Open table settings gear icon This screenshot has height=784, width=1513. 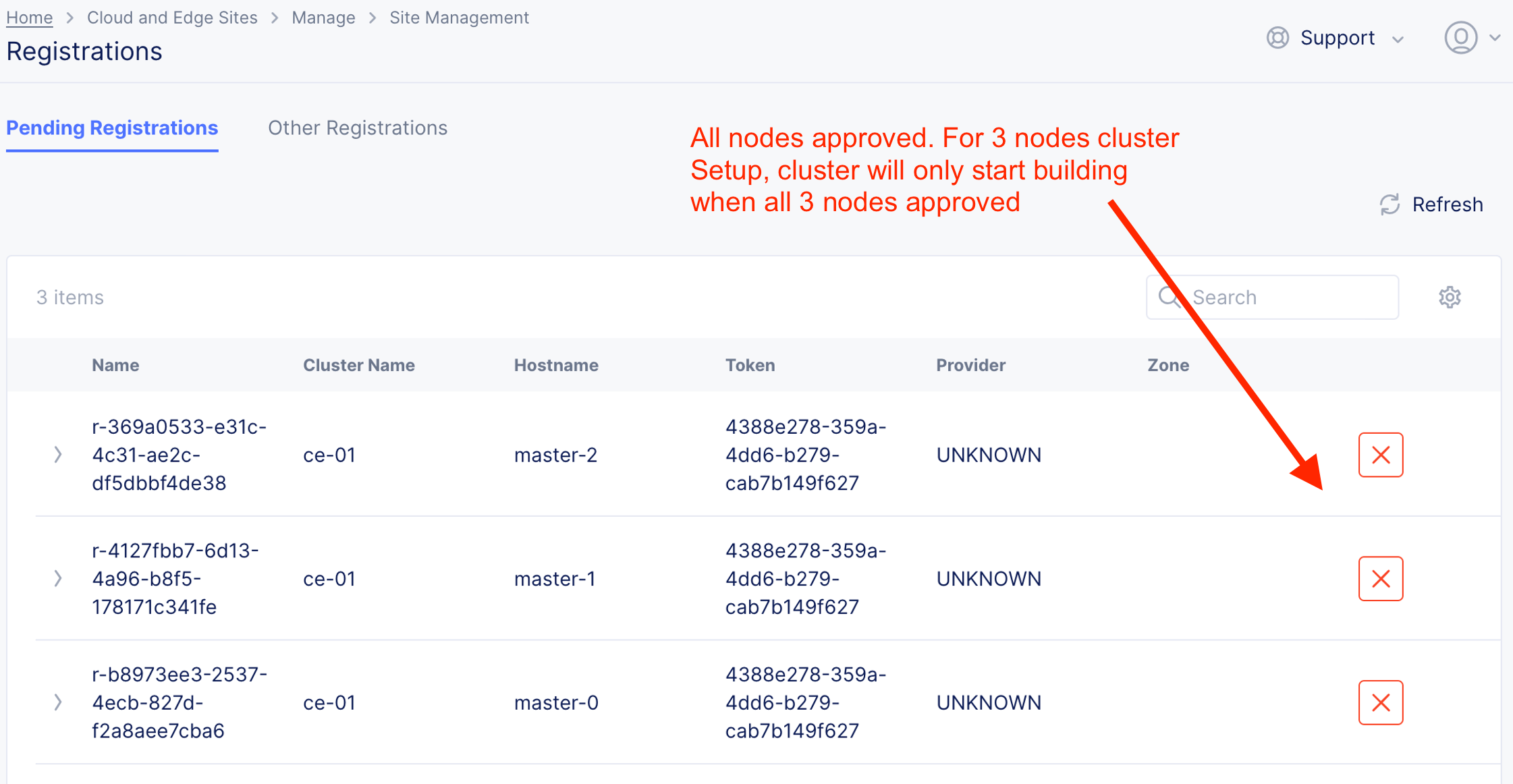click(x=1449, y=297)
